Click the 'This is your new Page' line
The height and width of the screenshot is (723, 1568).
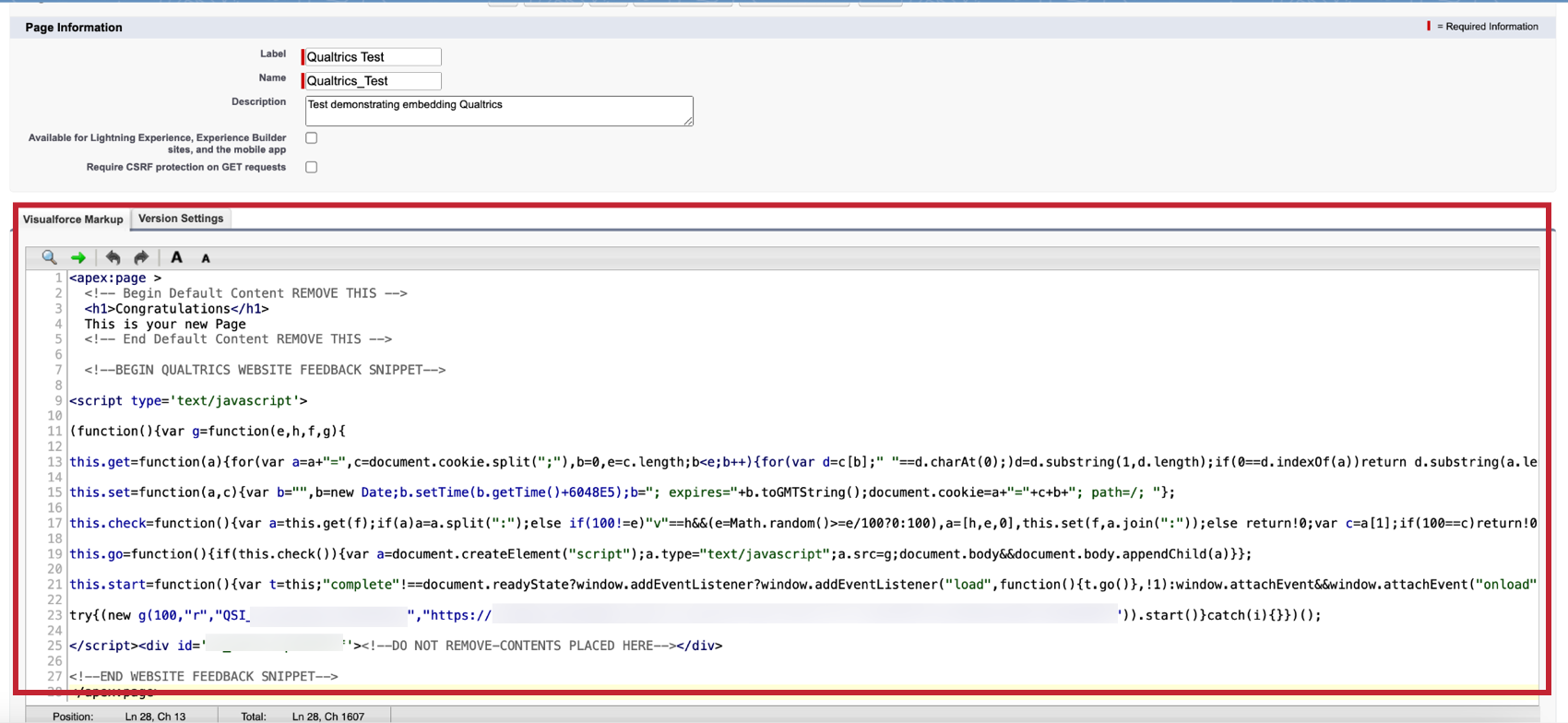165,324
